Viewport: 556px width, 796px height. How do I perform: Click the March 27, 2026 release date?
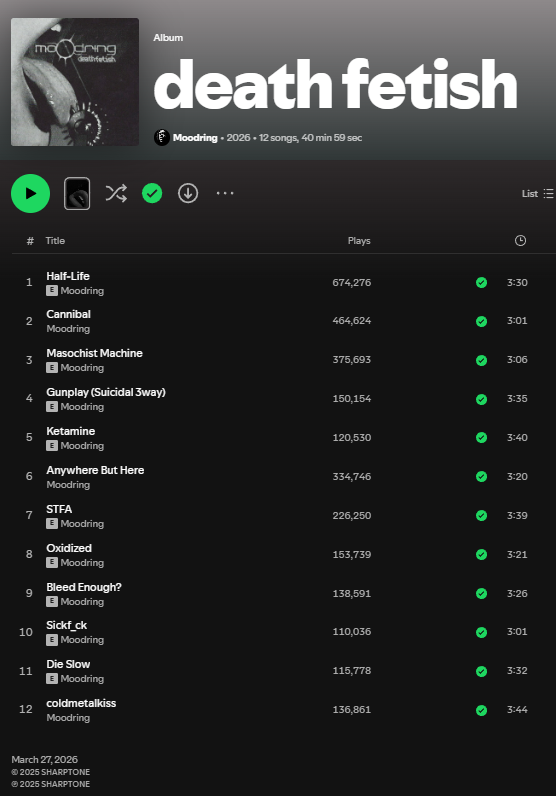point(45,759)
